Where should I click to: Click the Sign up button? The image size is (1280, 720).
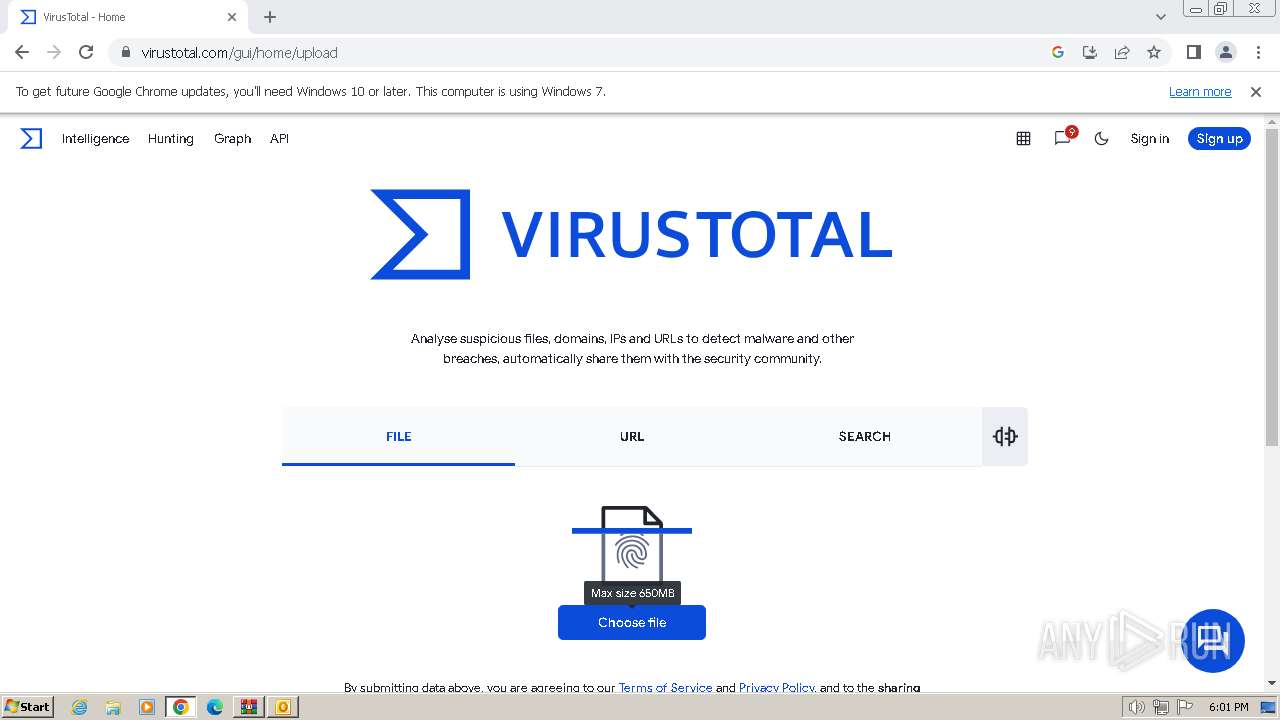[1219, 139]
